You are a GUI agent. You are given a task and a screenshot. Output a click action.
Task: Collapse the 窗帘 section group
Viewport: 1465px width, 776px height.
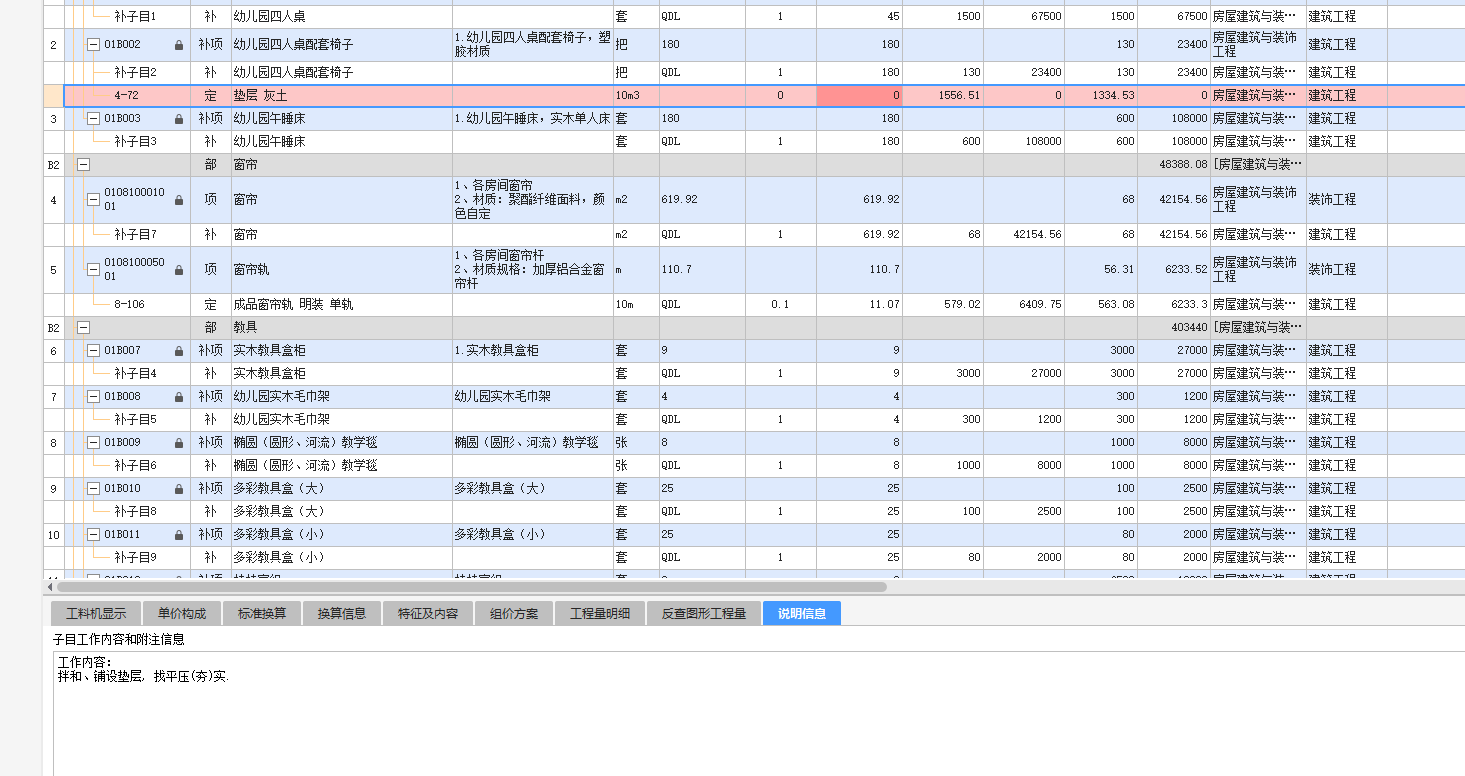[x=83, y=165]
